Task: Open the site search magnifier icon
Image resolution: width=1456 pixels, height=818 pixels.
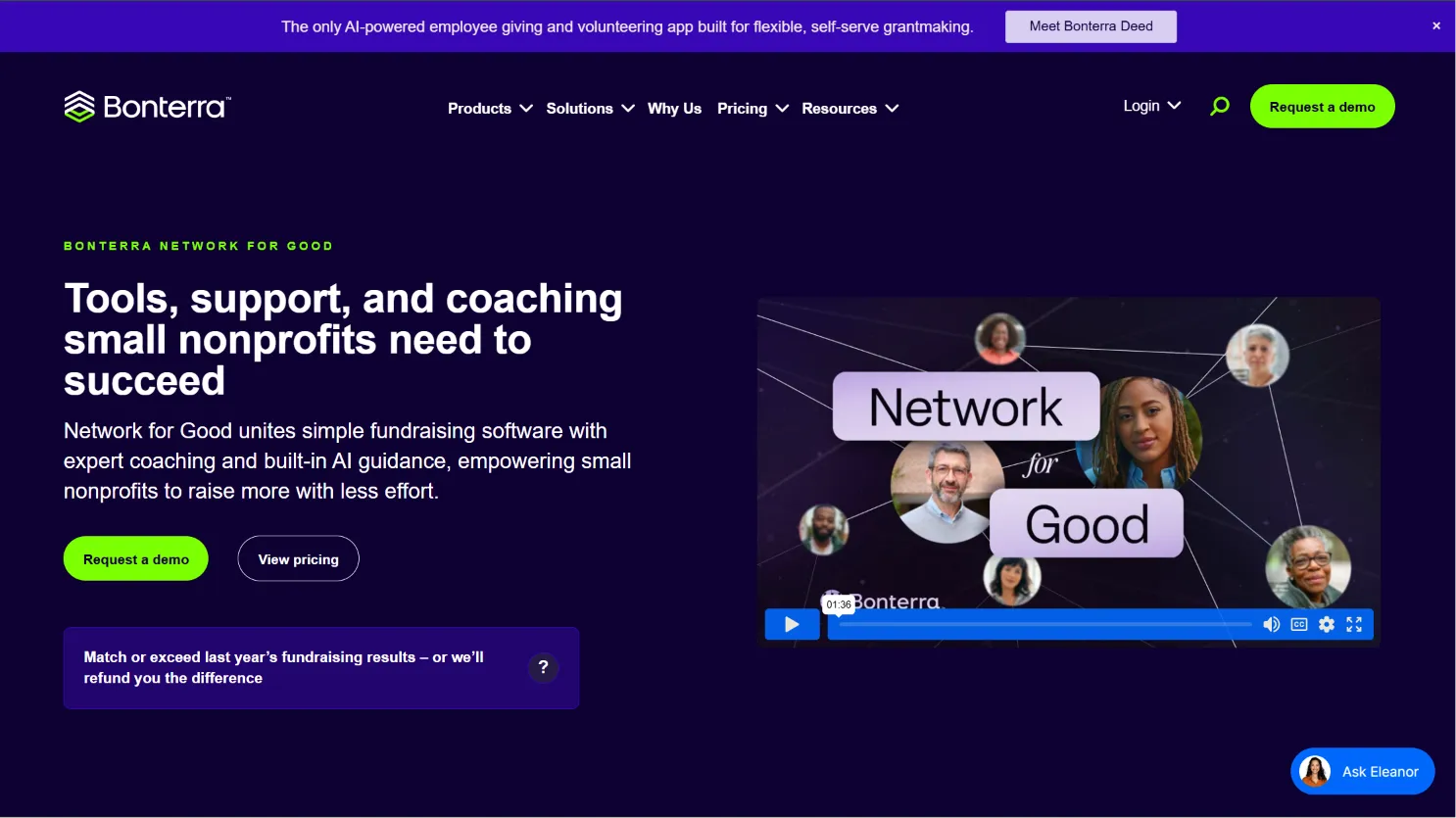Action: (1220, 106)
